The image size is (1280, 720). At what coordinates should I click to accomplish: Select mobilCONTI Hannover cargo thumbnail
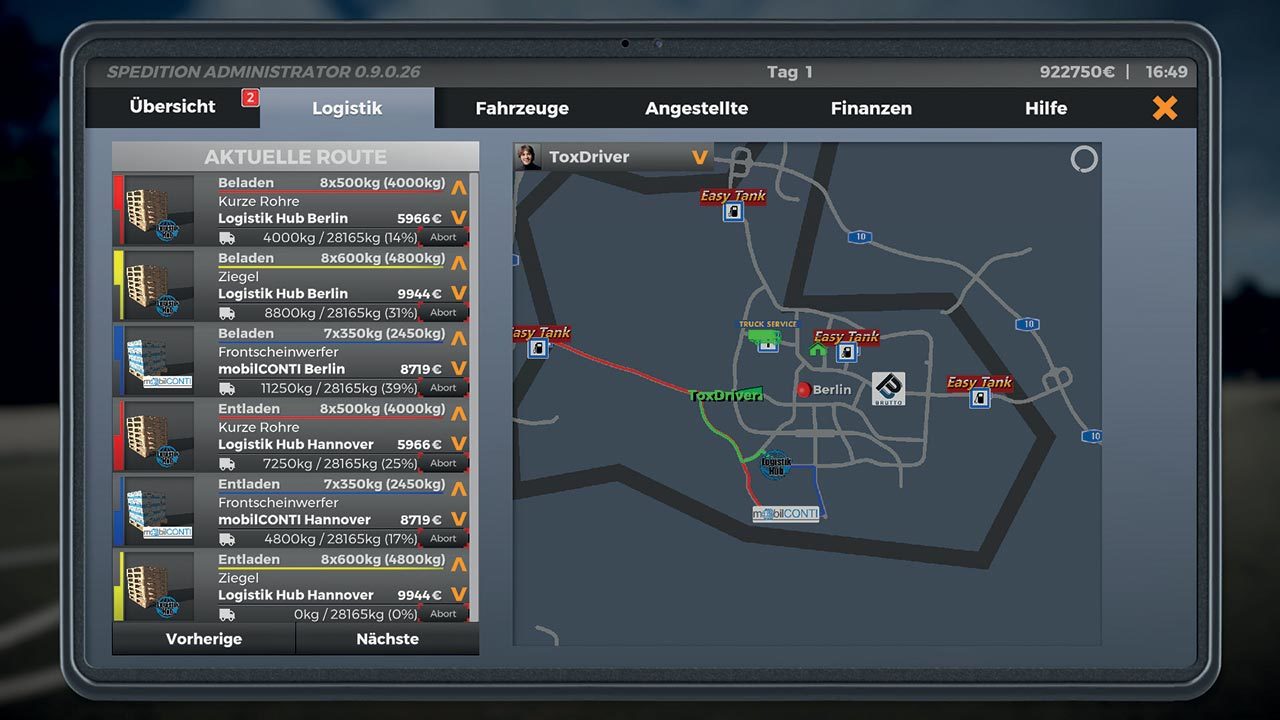coord(158,511)
